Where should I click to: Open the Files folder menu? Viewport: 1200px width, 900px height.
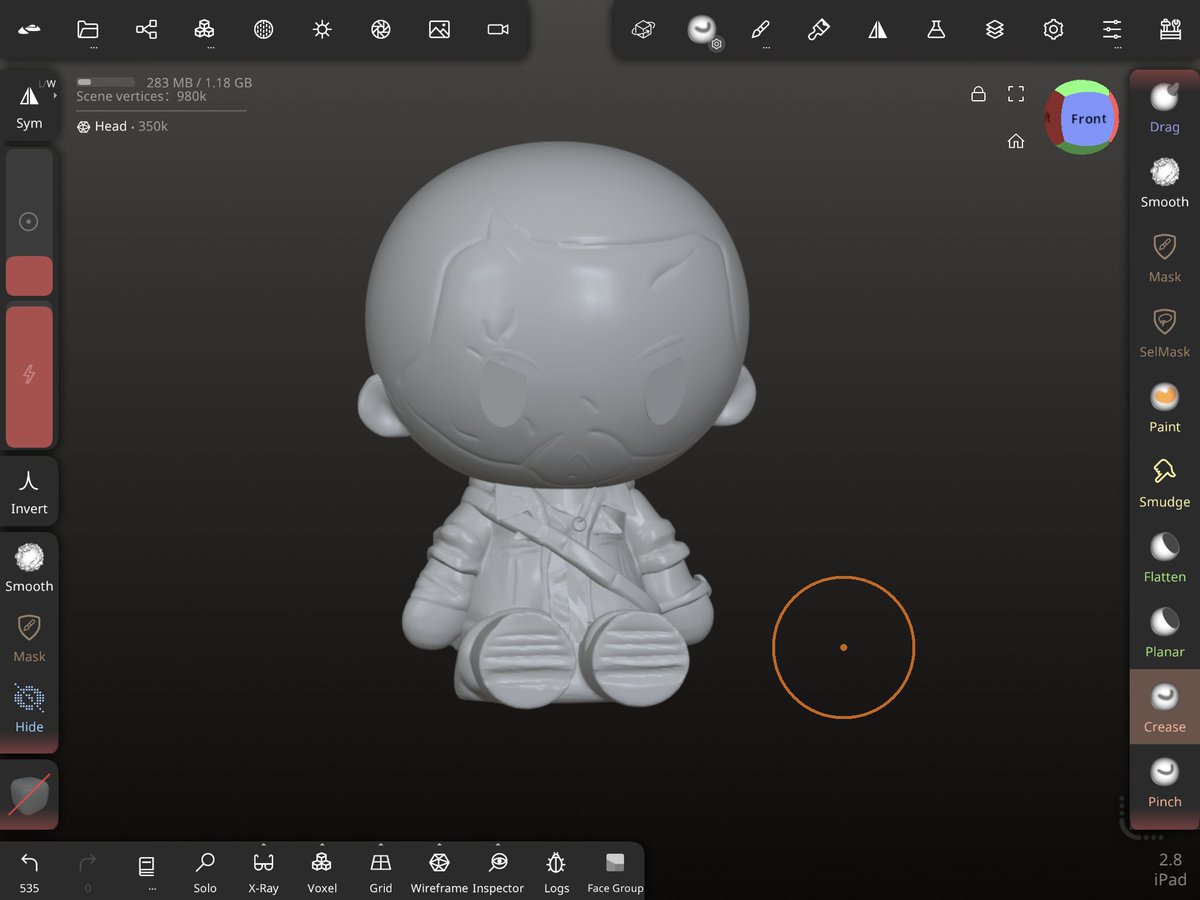(88, 30)
